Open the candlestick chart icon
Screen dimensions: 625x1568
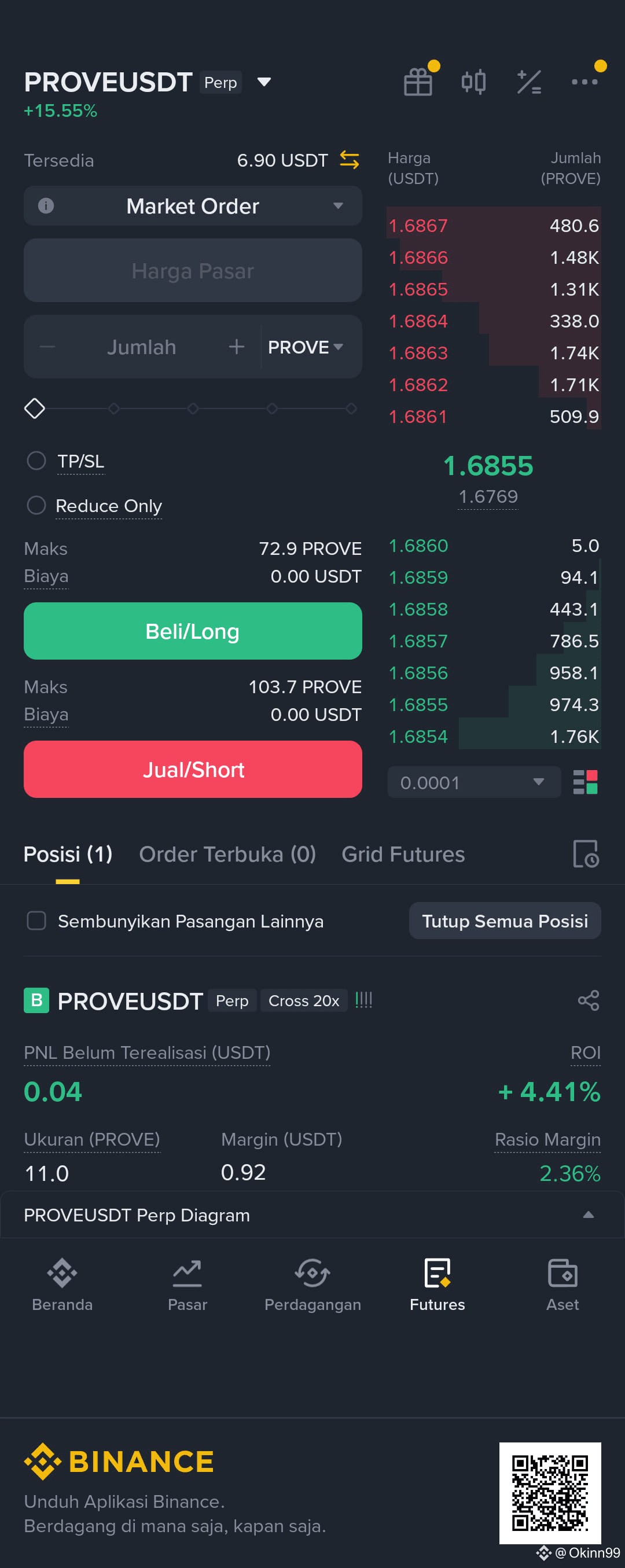click(x=473, y=82)
